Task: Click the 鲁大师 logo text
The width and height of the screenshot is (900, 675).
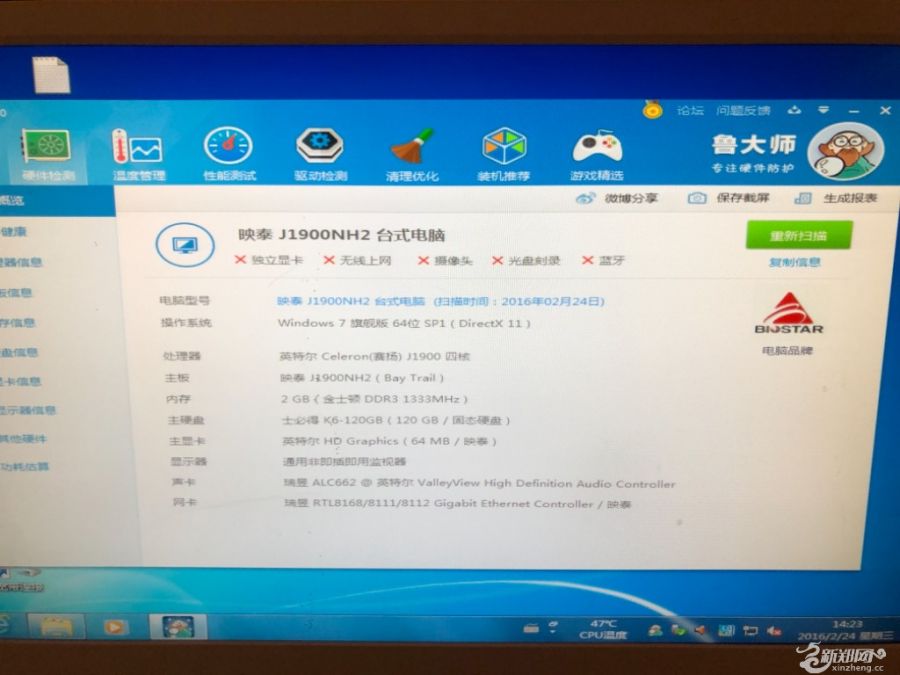Action: 754,145
